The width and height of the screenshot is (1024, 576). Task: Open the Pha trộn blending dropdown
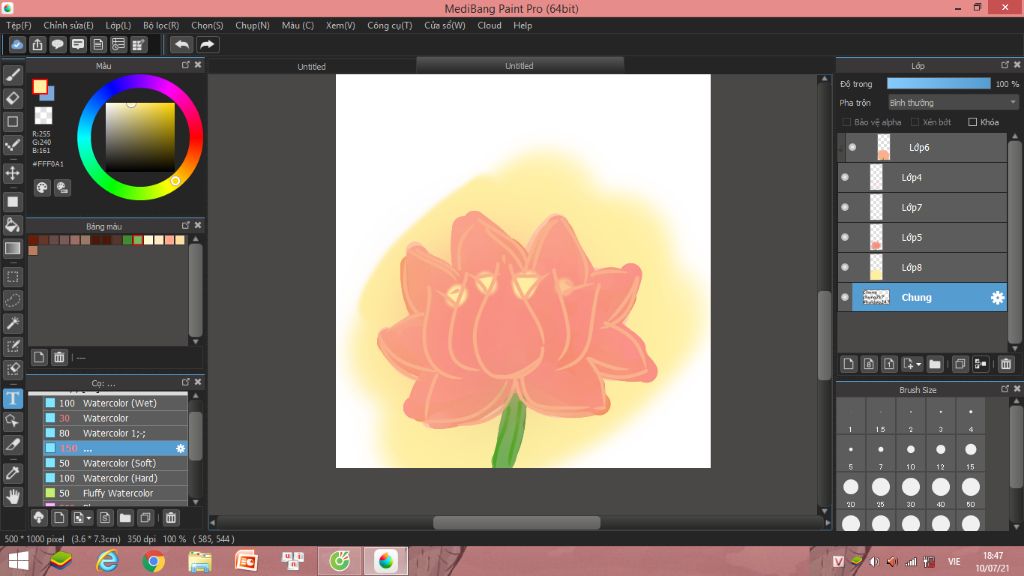click(x=952, y=103)
